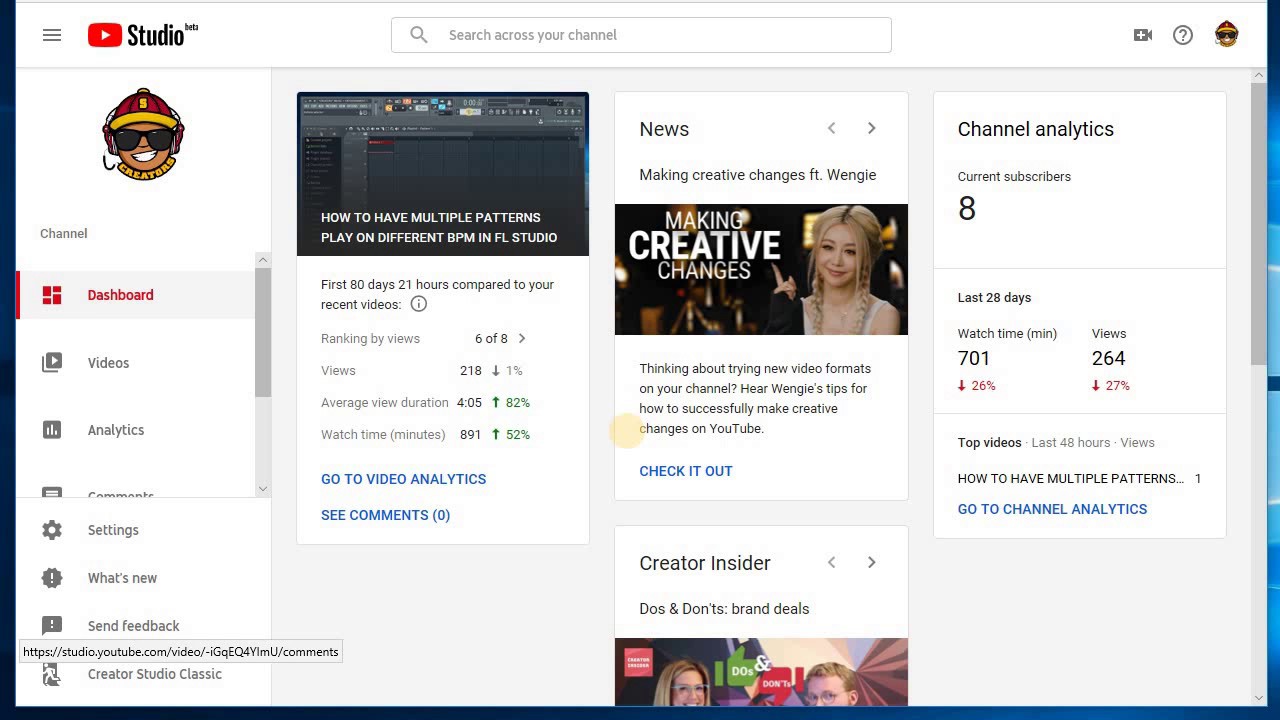Image resolution: width=1280 pixels, height=720 pixels.
Task: Click the 'Watch time (minutes)' row label
Action: [x=383, y=434]
